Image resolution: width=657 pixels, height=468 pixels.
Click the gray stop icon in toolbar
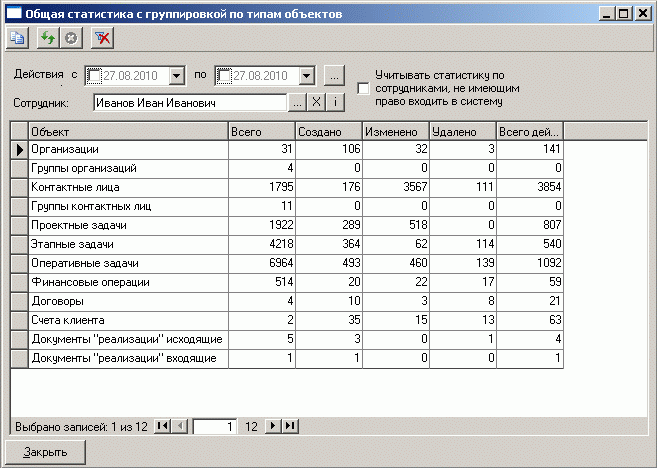pos(71,38)
